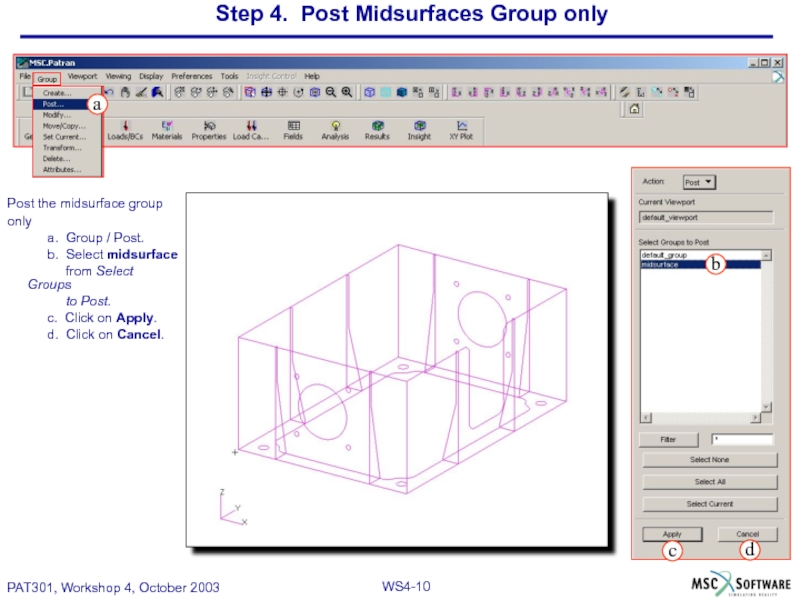Select the Hidden Line cyan cube icon
This screenshot has width=800, height=600.
pyautogui.click(x=386, y=92)
